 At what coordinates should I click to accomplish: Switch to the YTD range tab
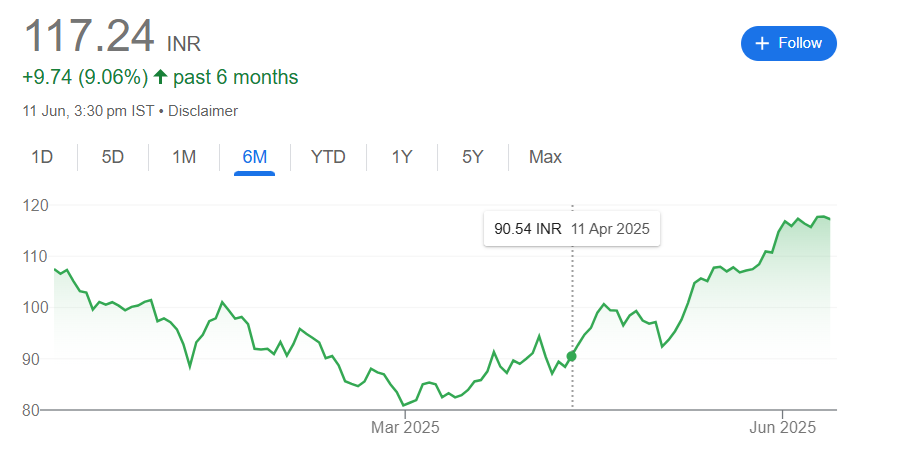(x=328, y=157)
